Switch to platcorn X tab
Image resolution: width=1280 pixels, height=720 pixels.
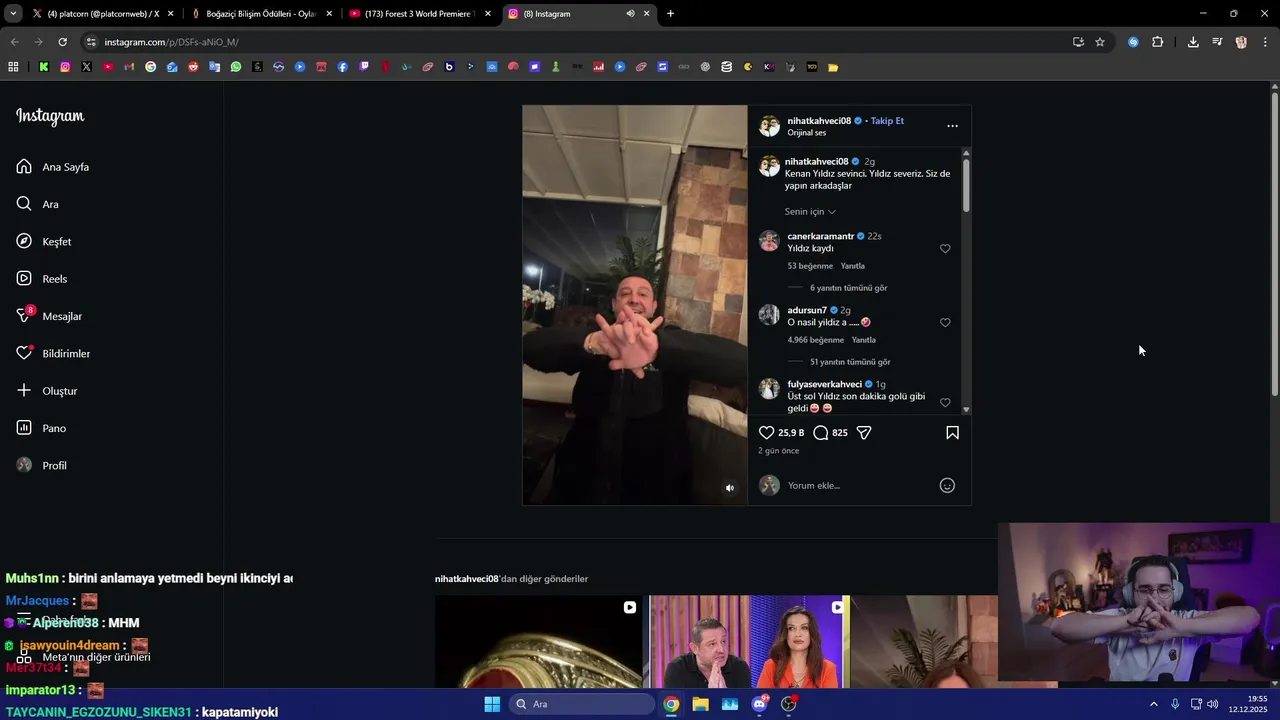pyautogui.click(x=102, y=14)
